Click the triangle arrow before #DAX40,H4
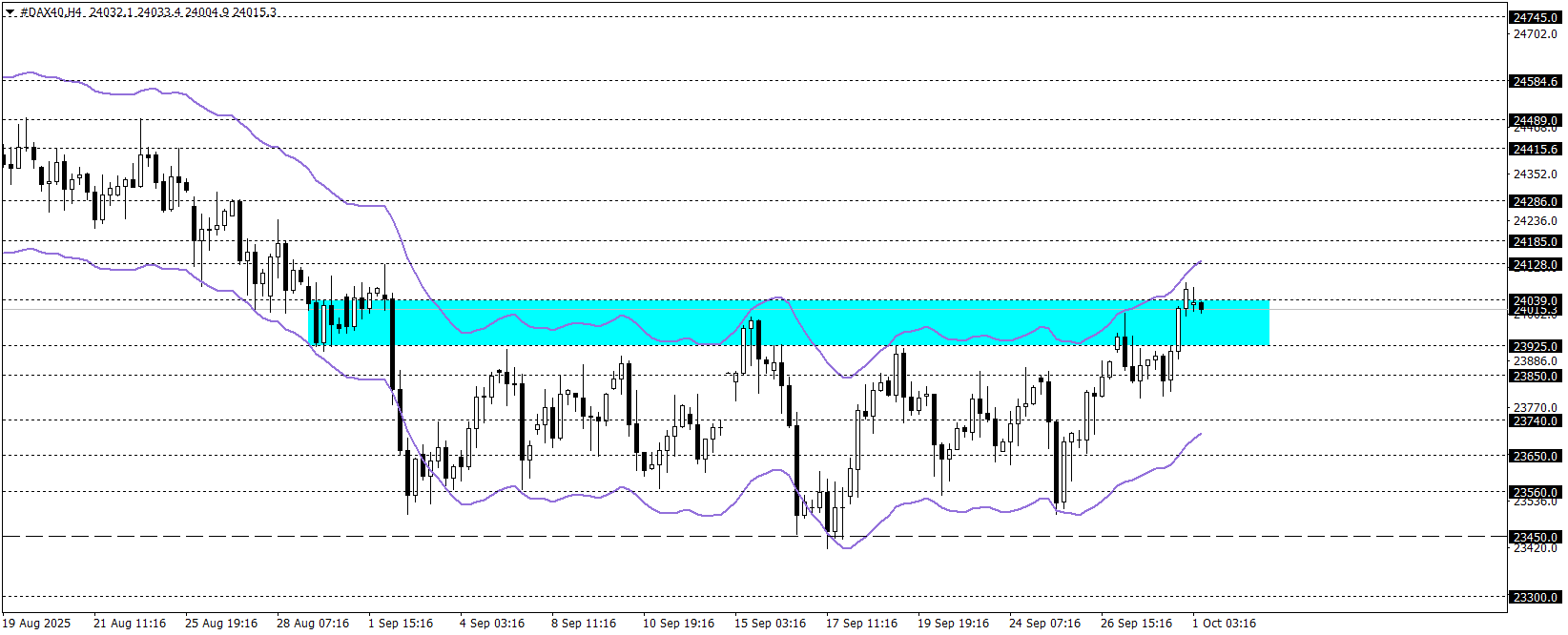 click(10, 12)
